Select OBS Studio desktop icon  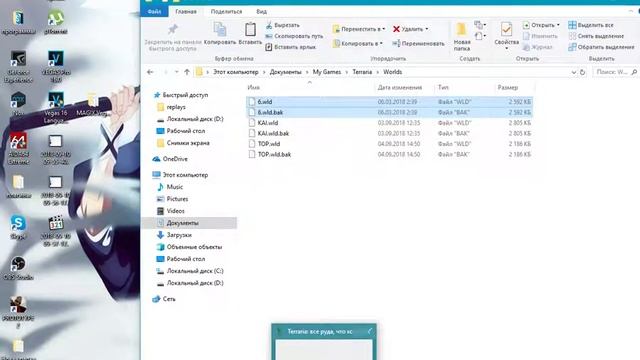tap(18, 268)
